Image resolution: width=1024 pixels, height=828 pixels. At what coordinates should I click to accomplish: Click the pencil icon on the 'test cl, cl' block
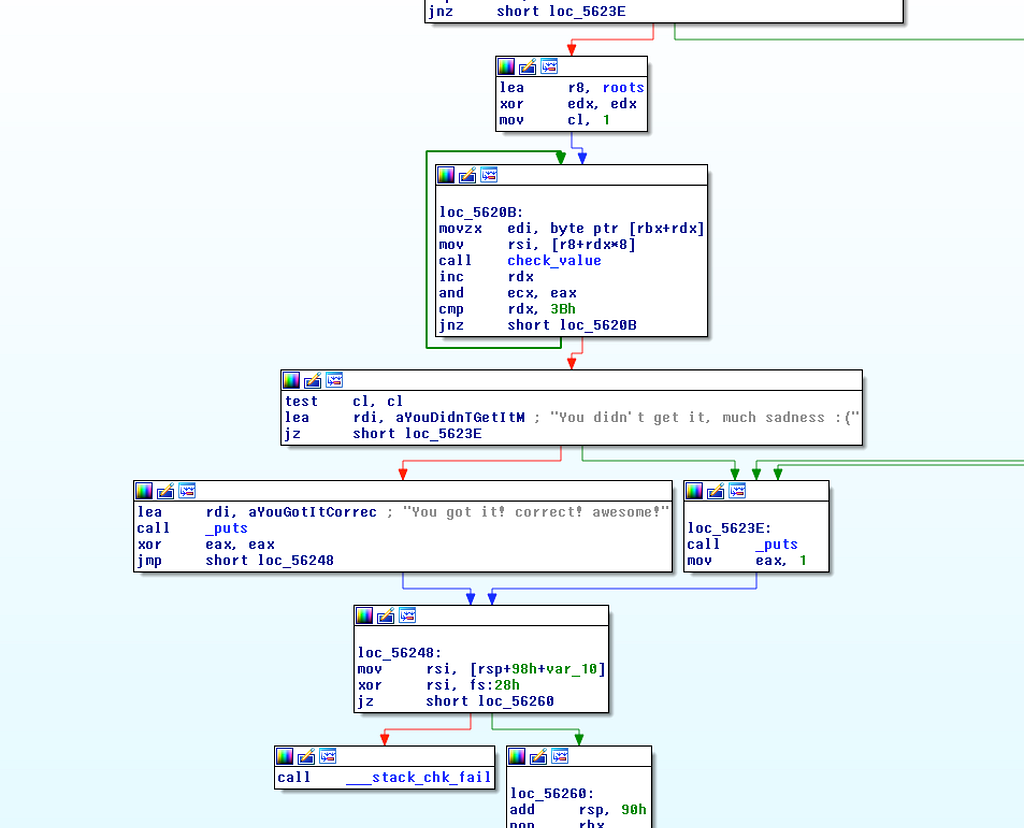313,381
